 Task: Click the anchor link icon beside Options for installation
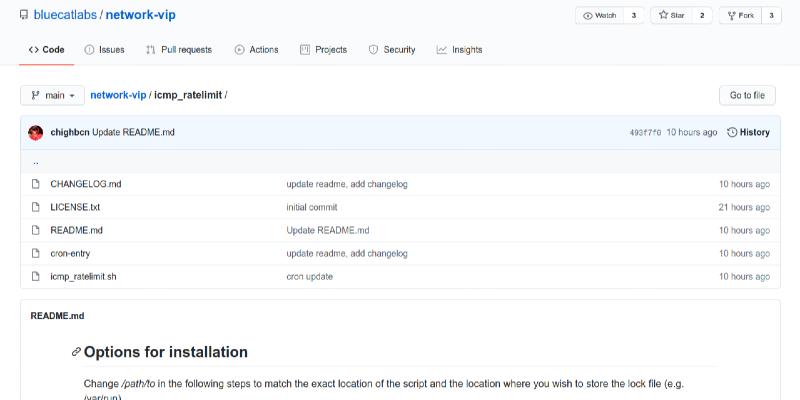(x=76, y=352)
